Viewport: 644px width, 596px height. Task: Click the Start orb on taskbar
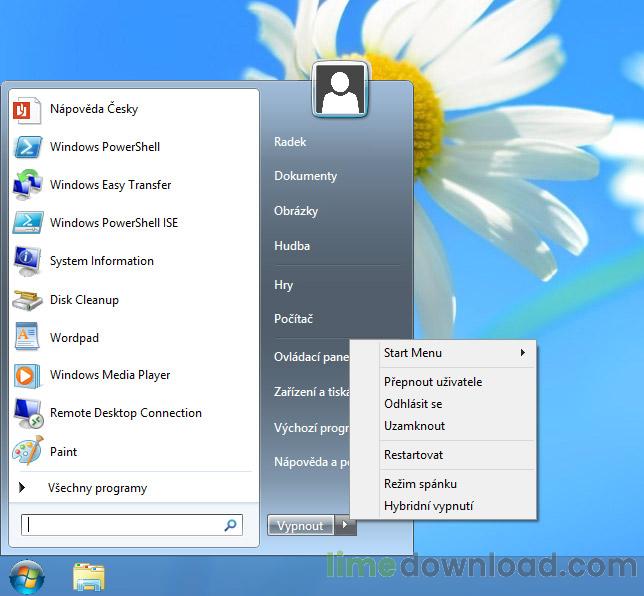click(27, 576)
